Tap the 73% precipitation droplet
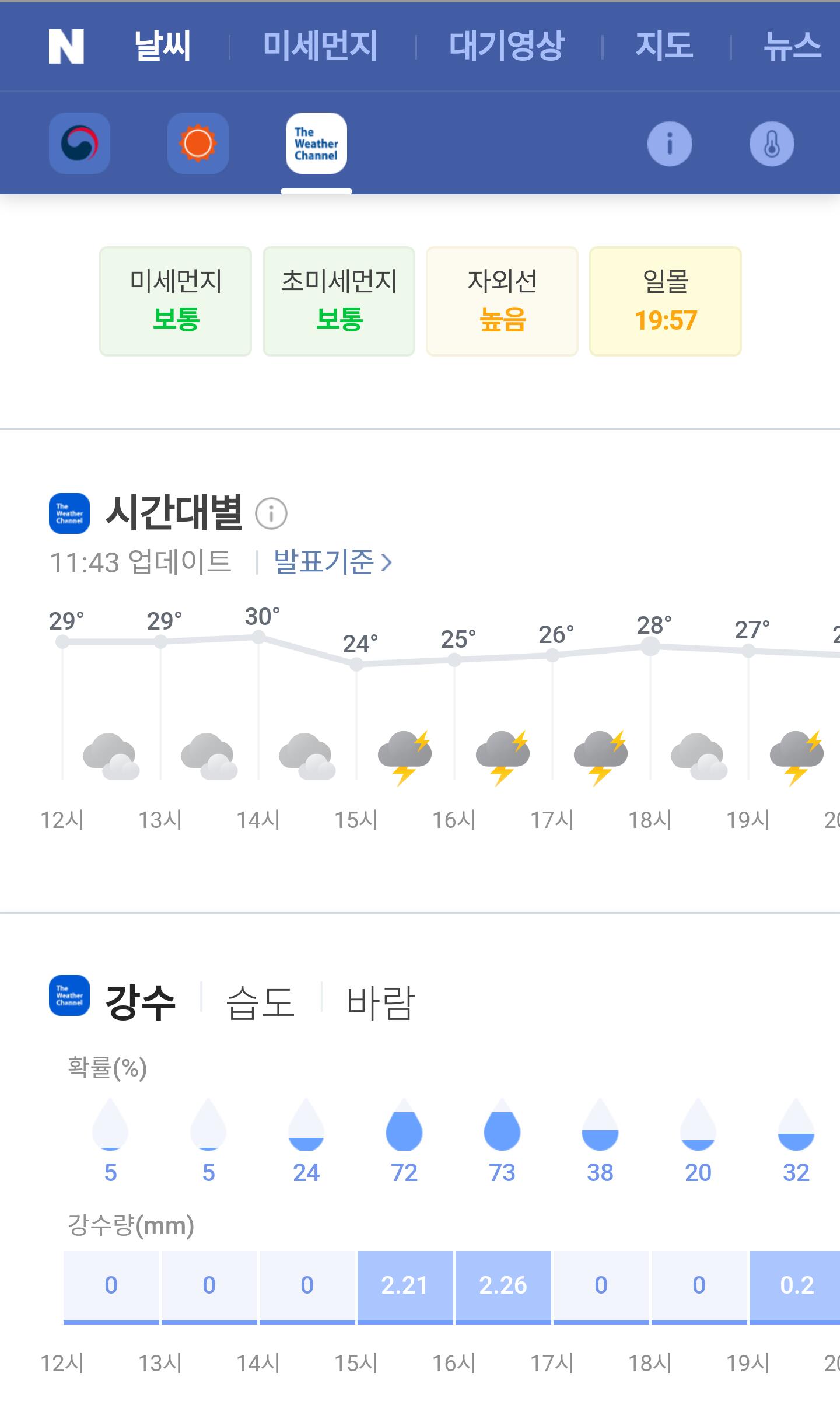 (502, 1125)
